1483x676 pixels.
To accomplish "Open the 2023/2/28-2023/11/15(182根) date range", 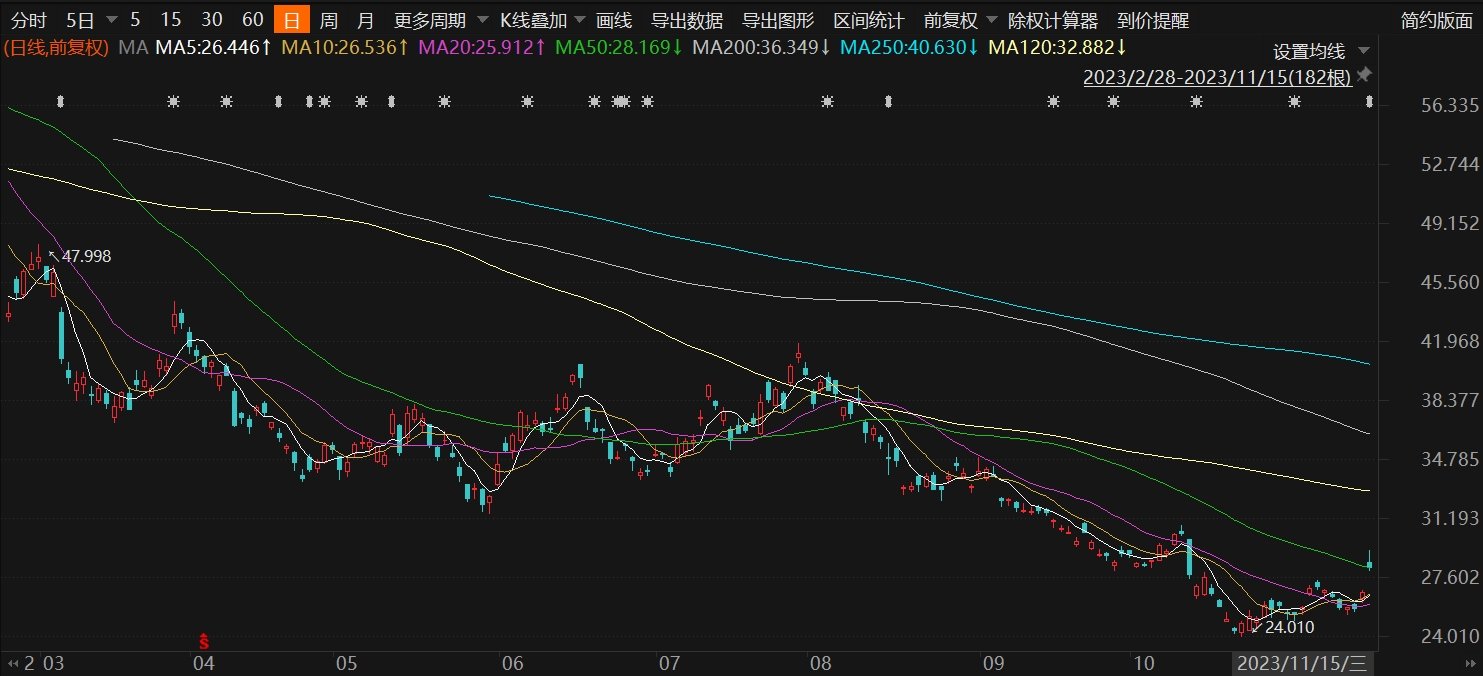I will click(1218, 77).
